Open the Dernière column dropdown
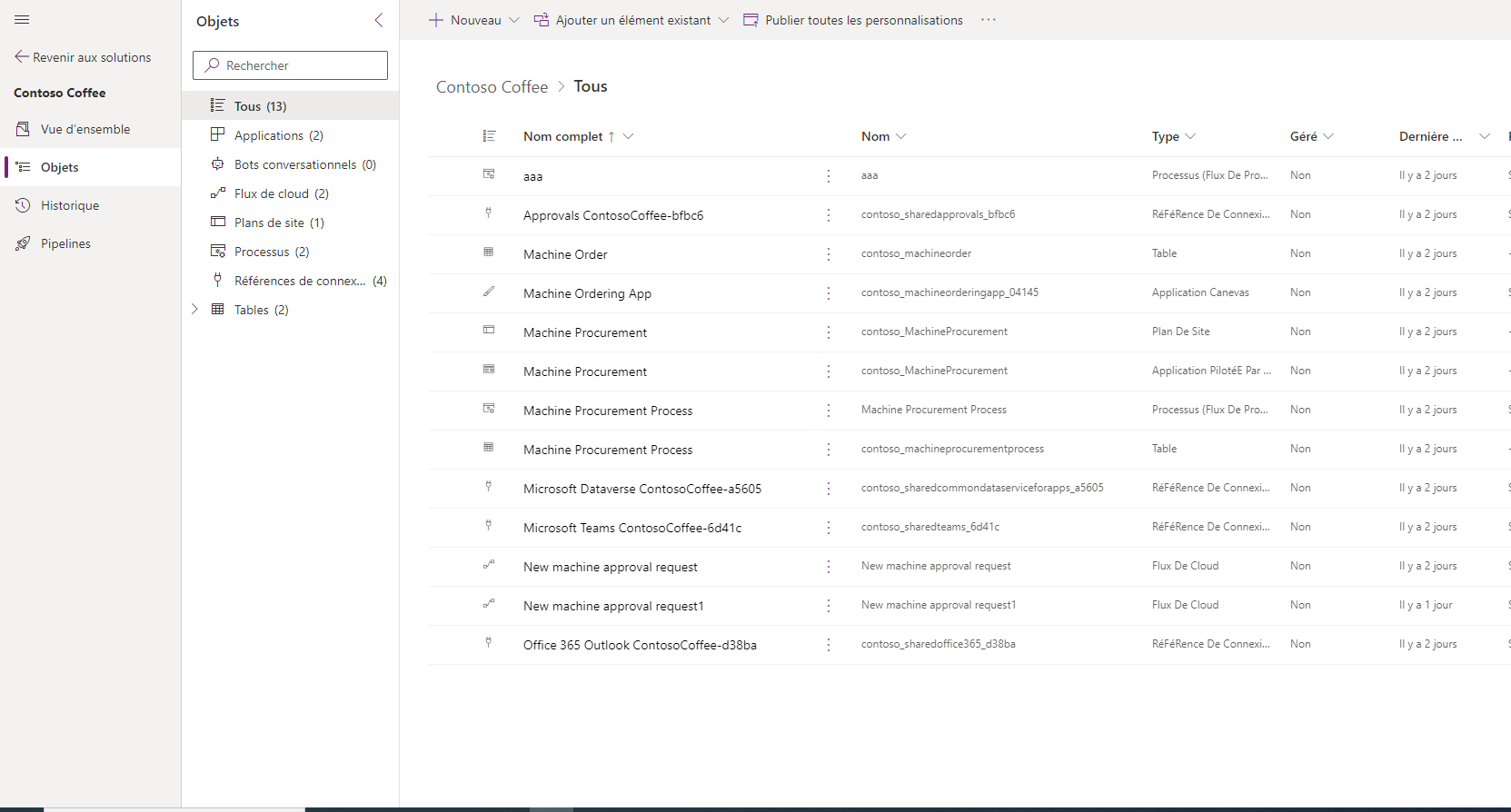The height and width of the screenshot is (812, 1511). 1485,136
